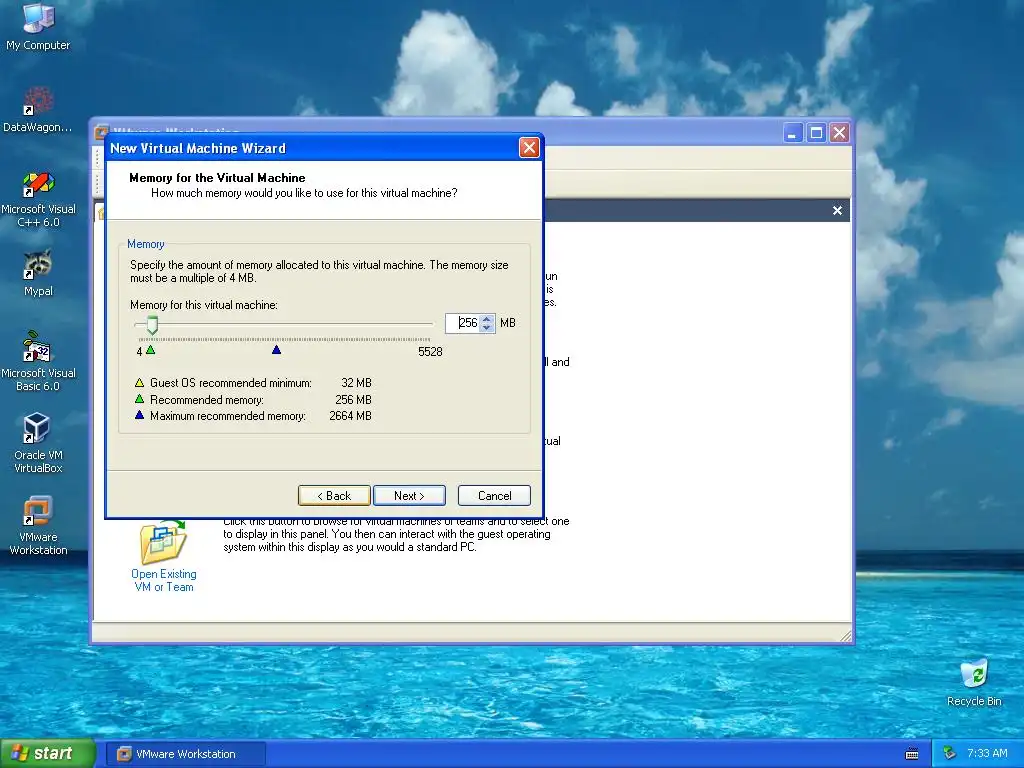The height and width of the screenshot is (768, 1024).
Task: Select Microsoft Visual C++ 6.0 desktop icon
Action: click(38, 199)
